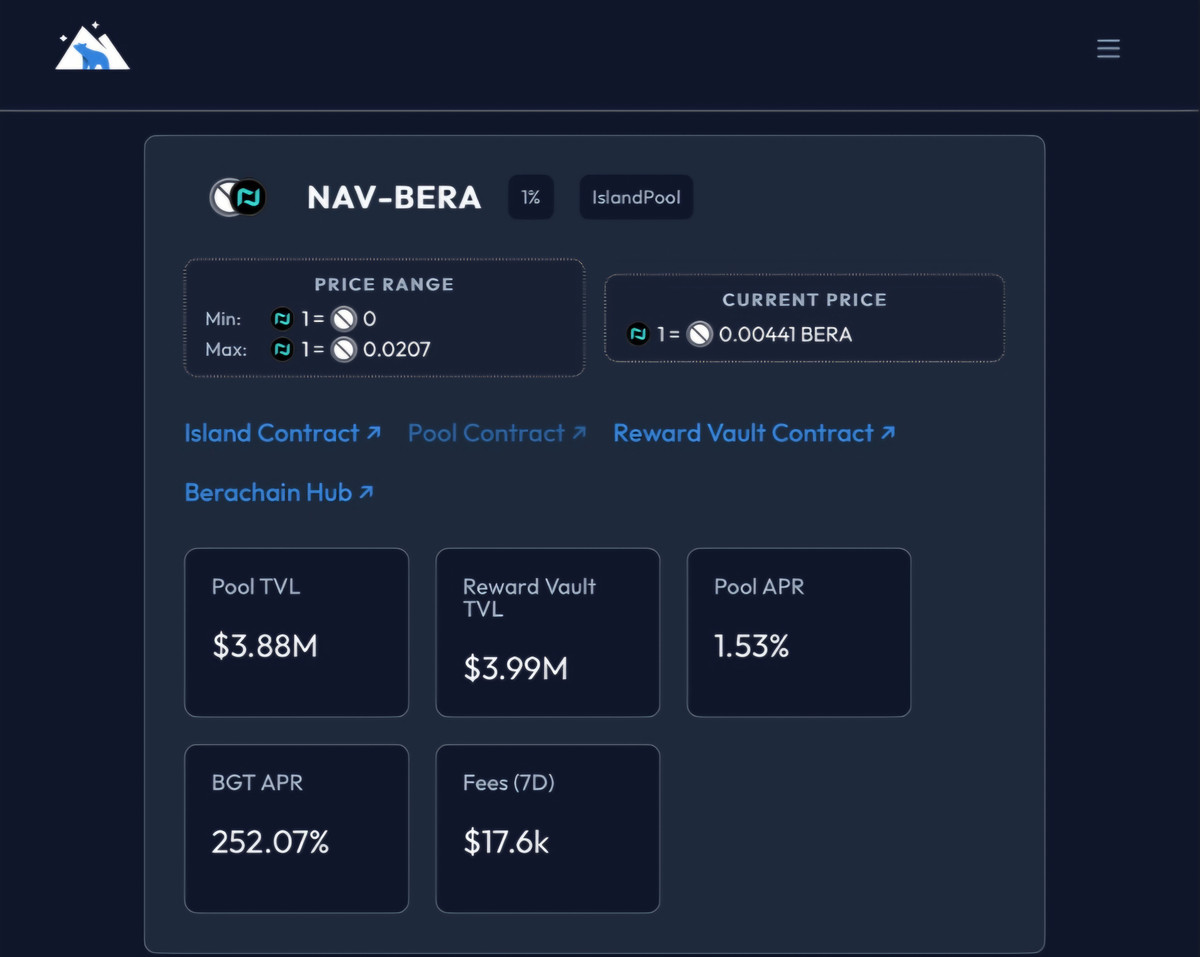The height and width of the screenshot is (957, 1200).
Task: Open the Island Contract link
Action: [x=282, y=433]
